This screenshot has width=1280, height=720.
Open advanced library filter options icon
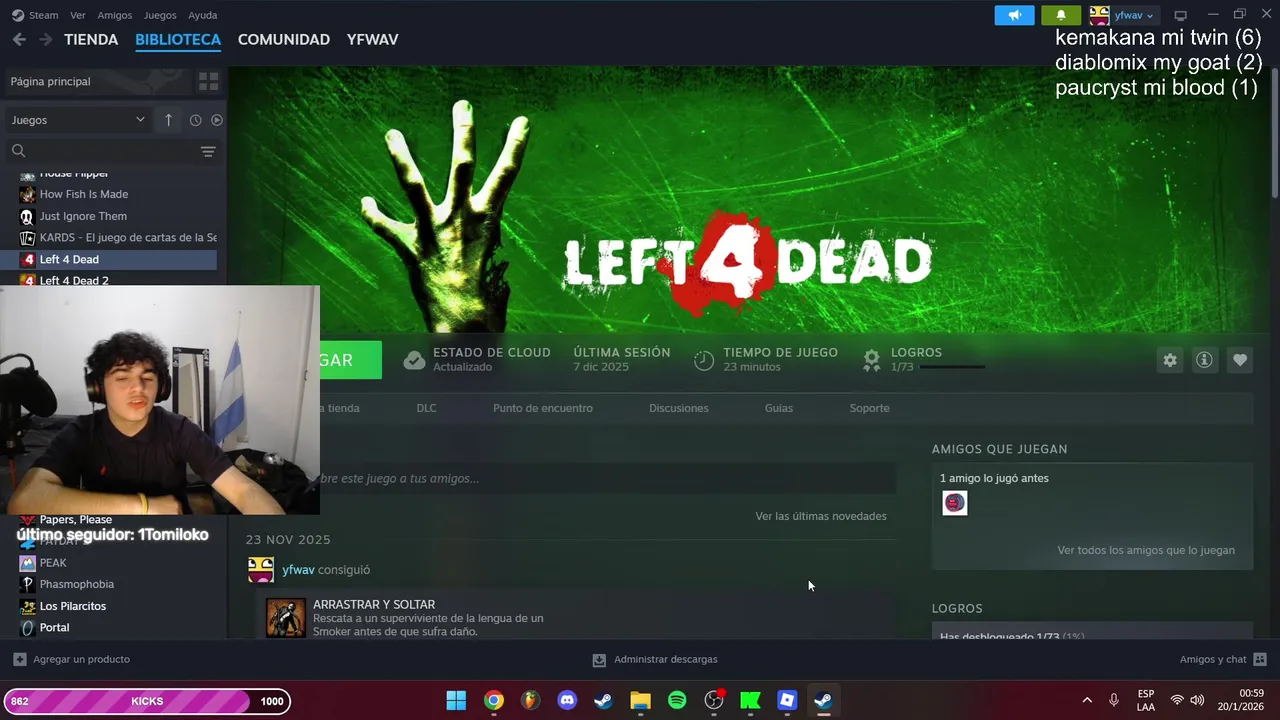(208, 152)
